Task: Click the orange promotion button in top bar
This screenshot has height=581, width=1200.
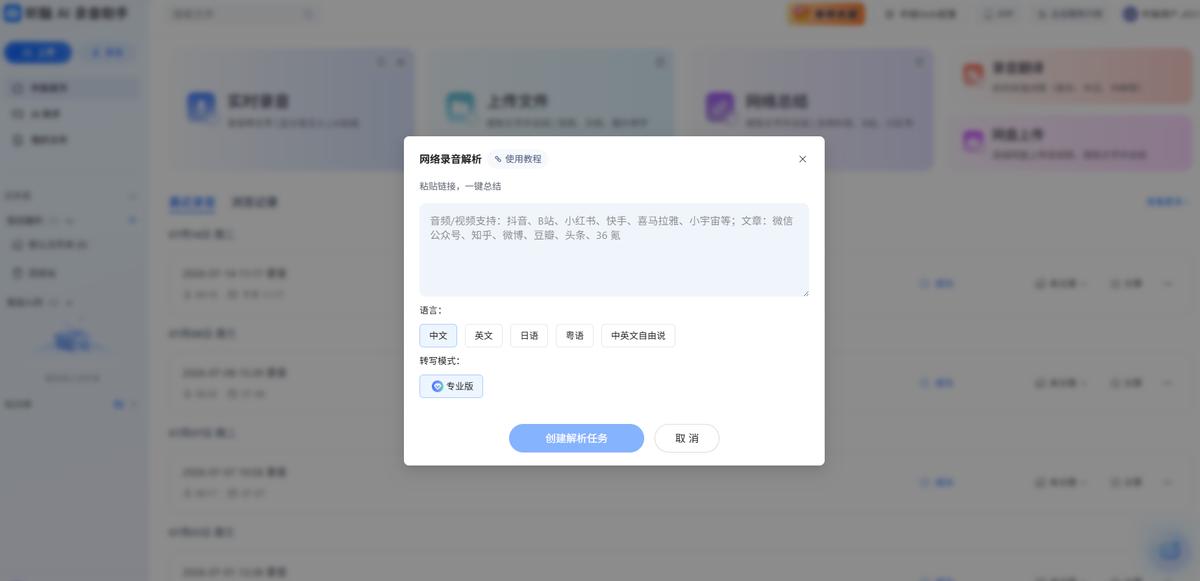Action: point(827,14)
